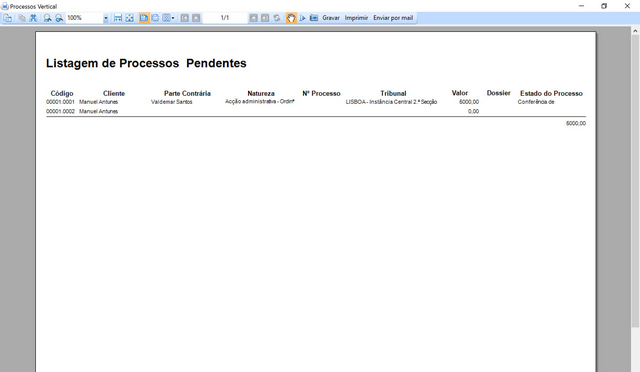Viewport: 640px width, 372px height.
Task: Click the 100% zoom level field
Action: [x=84, y=18]
